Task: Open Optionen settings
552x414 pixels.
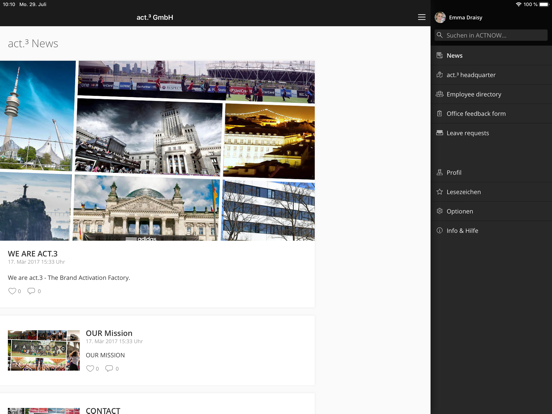Action: [x=491, y=211]
